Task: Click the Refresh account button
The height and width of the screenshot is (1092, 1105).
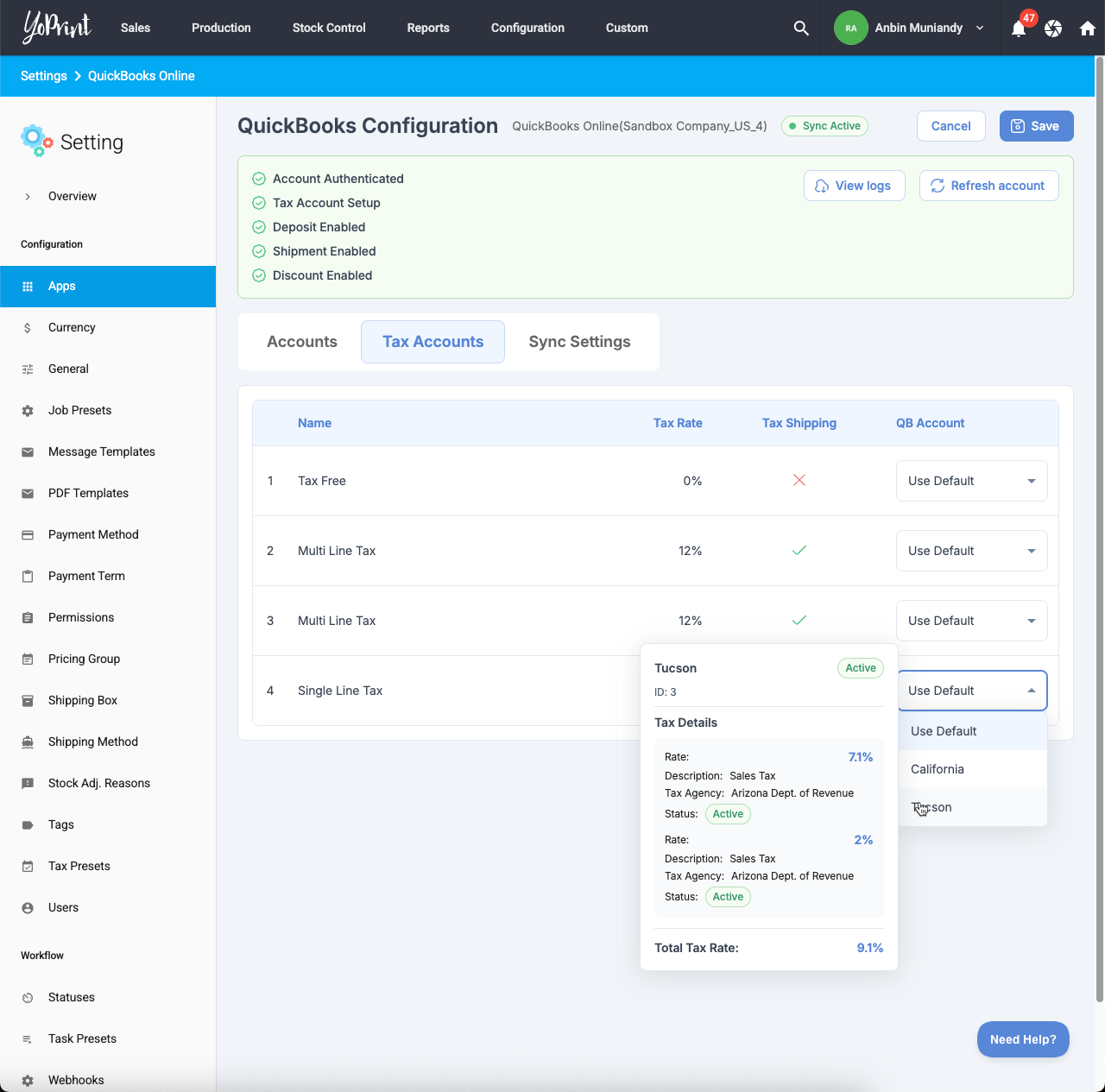Action: pos(988,186)
